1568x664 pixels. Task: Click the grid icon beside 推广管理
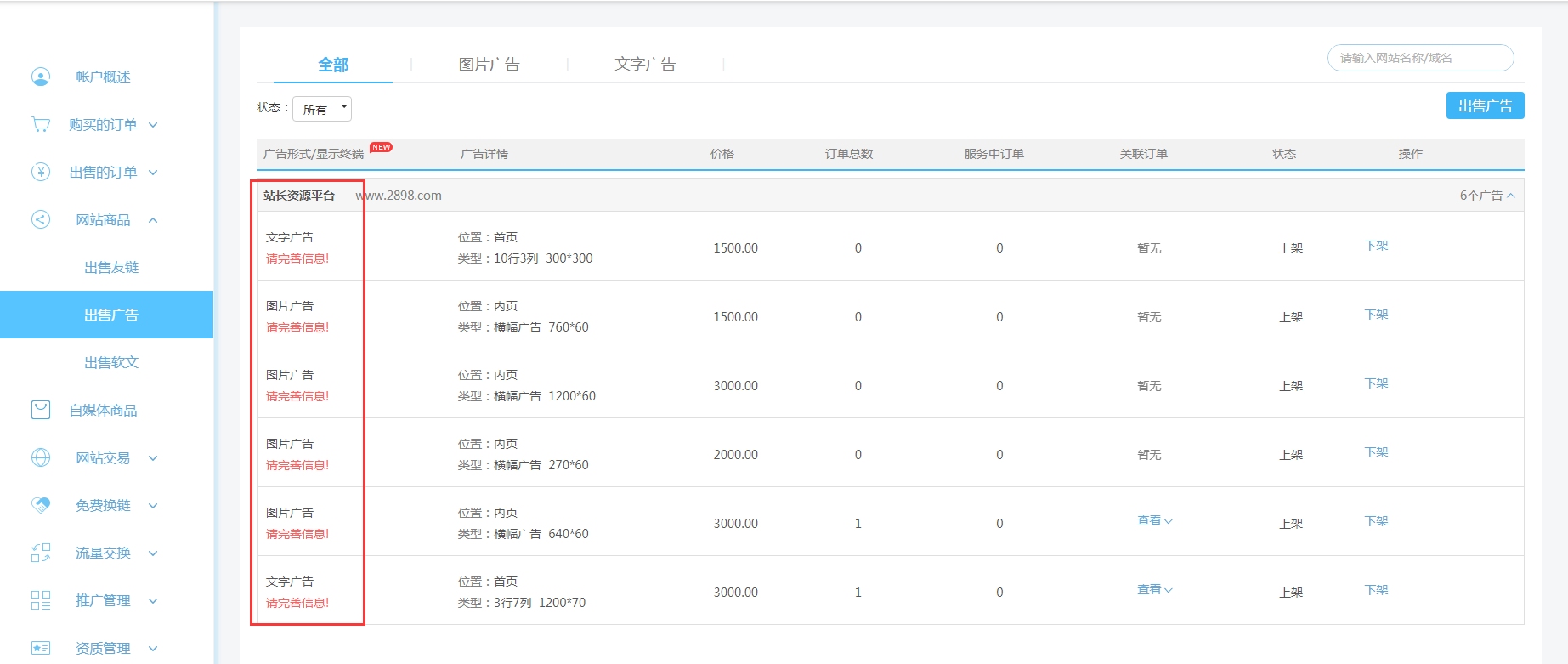click(x=41, y=600)
